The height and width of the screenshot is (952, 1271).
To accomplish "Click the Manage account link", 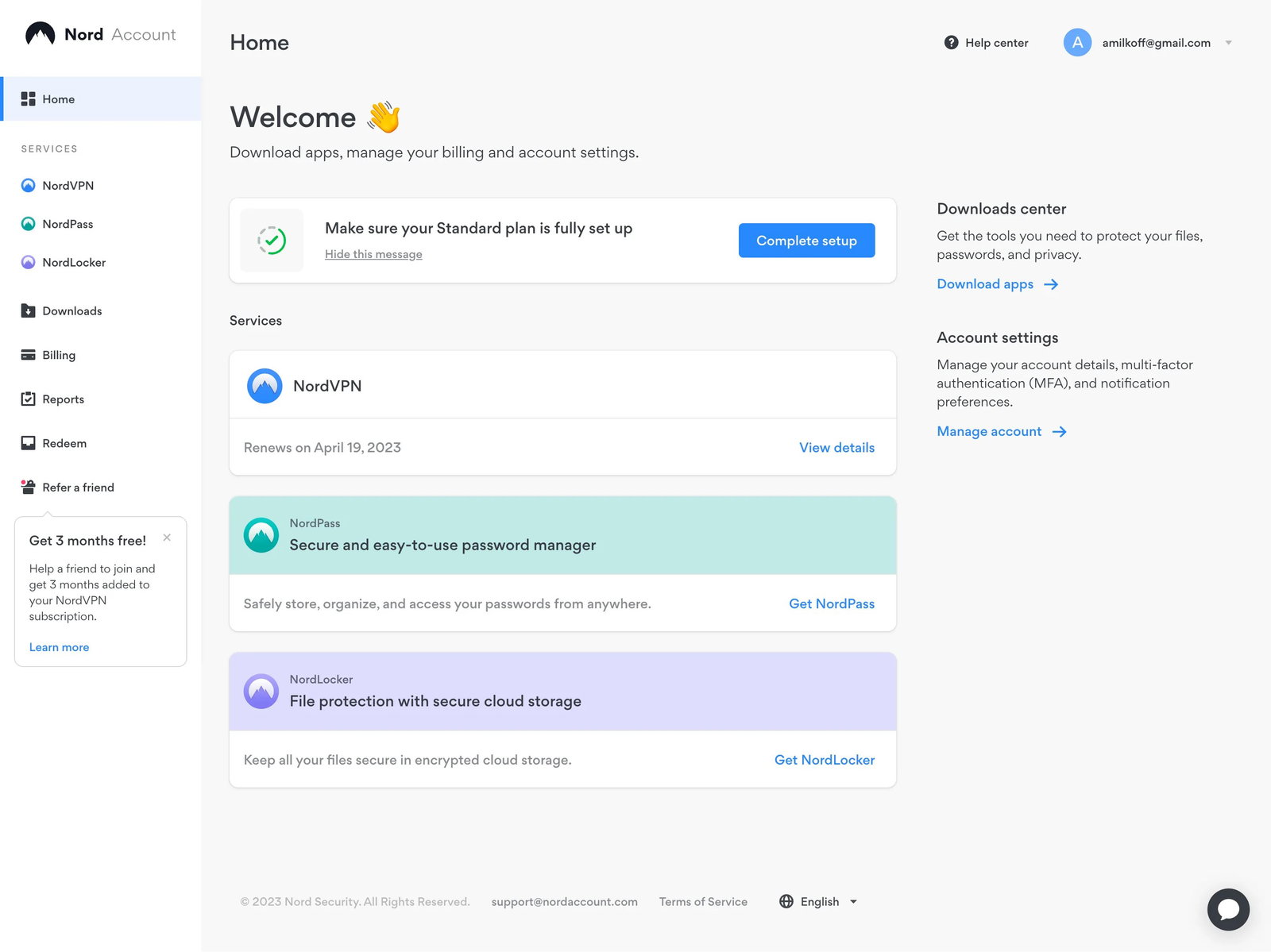I will pos(989,432).
